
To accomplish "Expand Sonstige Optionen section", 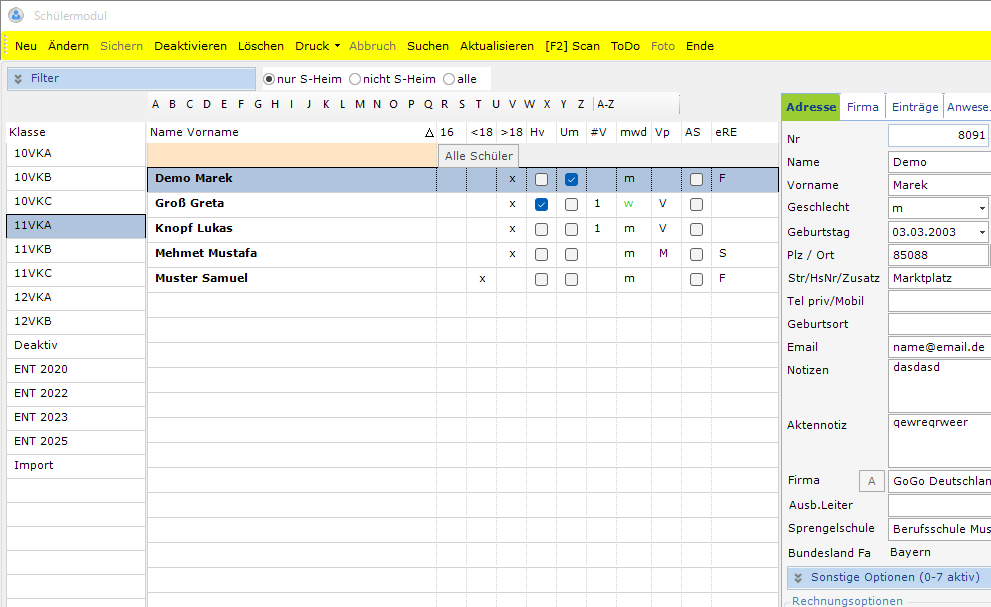I will coord(798,578).
